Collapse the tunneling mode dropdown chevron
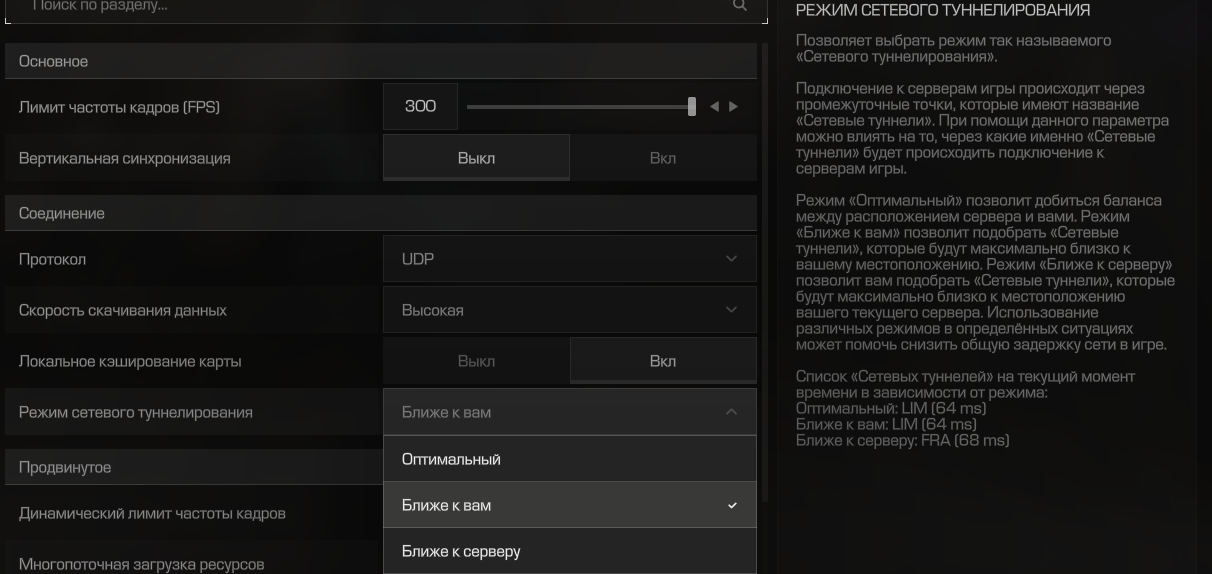 [x=731, y=412]
